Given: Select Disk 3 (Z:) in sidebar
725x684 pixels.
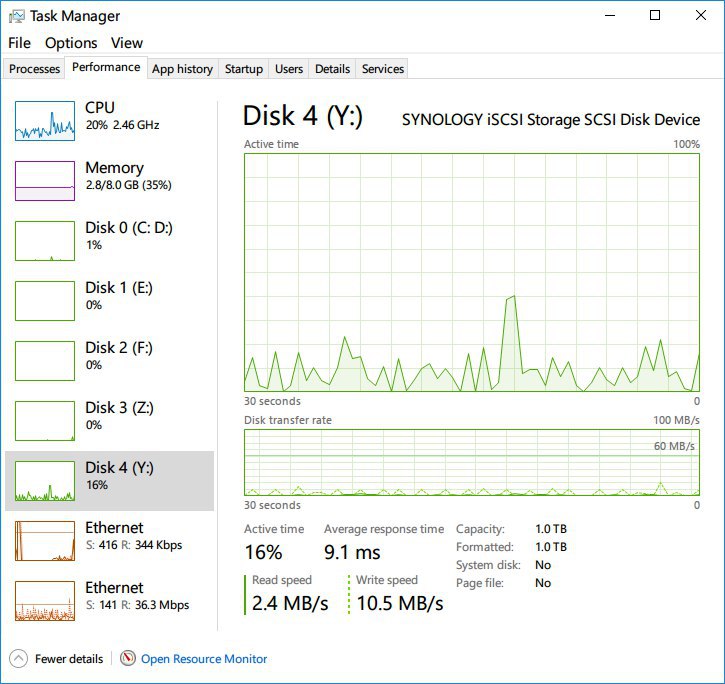Looking at the screenshot, I should point(118,416).
